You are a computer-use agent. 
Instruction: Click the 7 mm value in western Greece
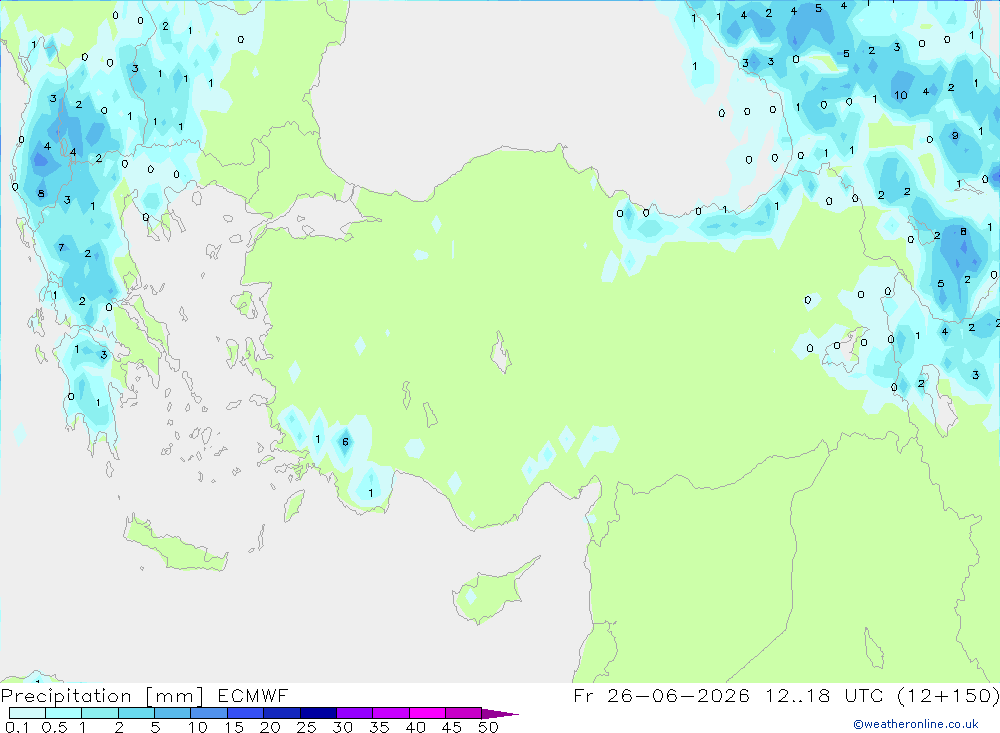coord(61,247)
